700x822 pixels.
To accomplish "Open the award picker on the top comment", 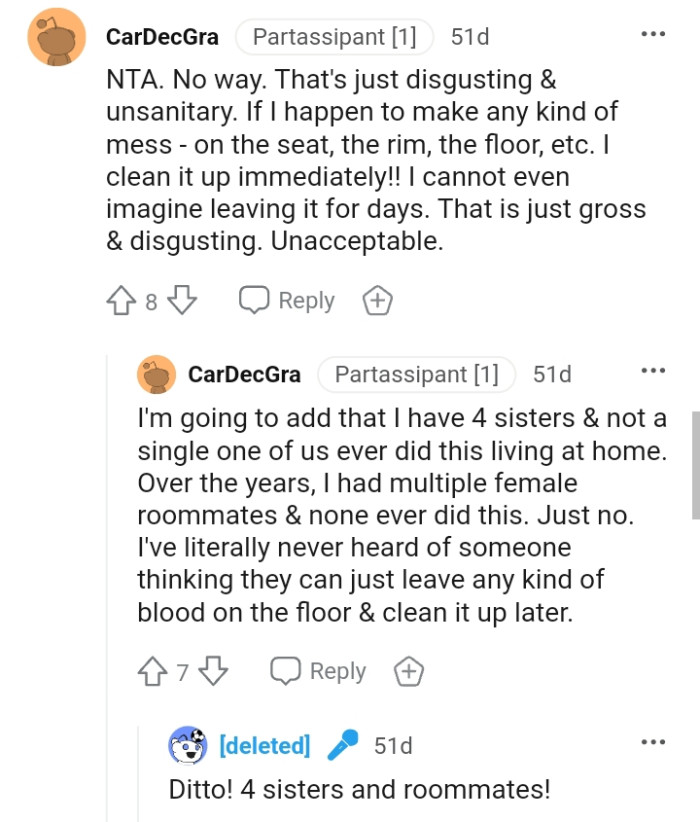I will coord(377,299).
